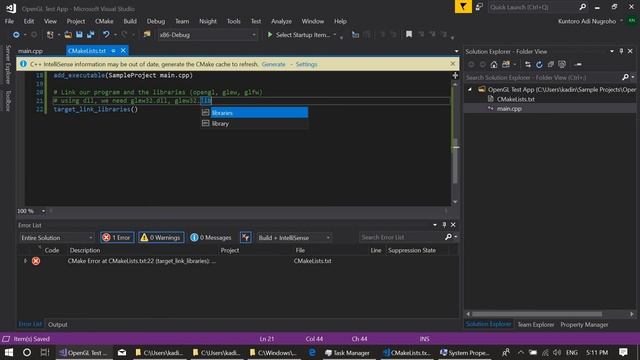
Task: Click the Sync with Active Document icon
Action: [528, 64]
